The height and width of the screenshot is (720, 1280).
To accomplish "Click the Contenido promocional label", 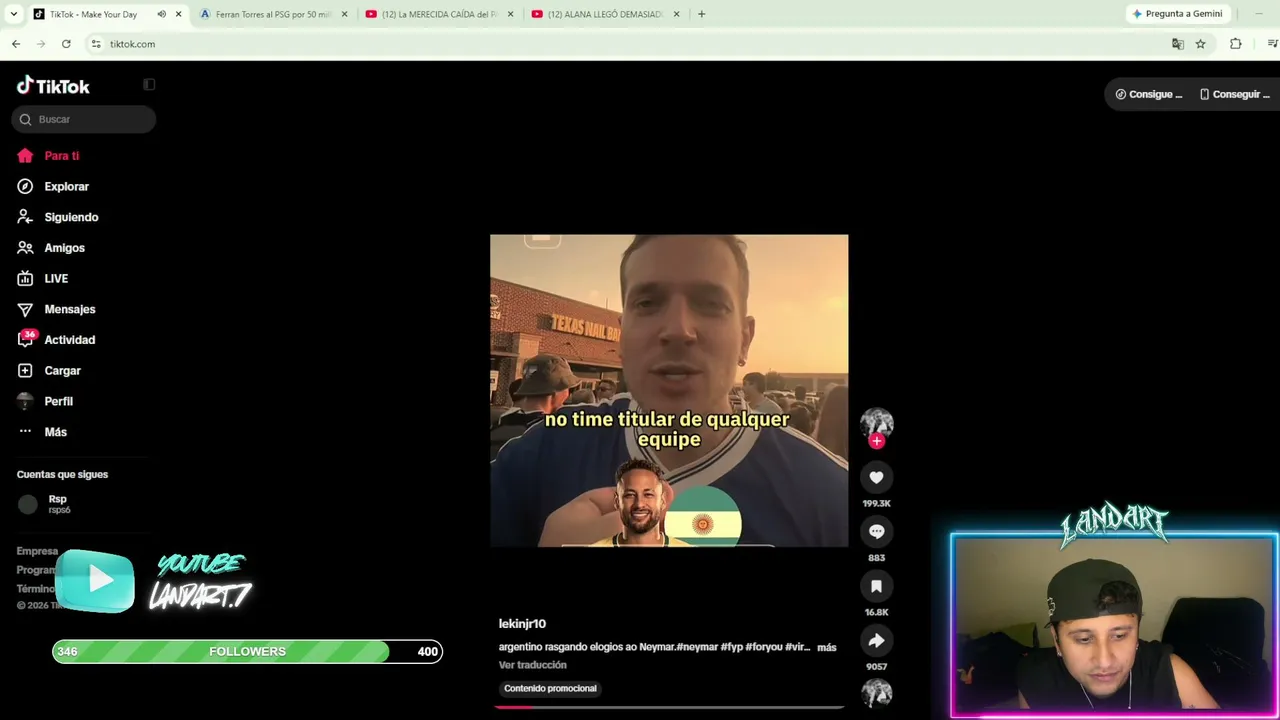I will [x=550, y=689].
